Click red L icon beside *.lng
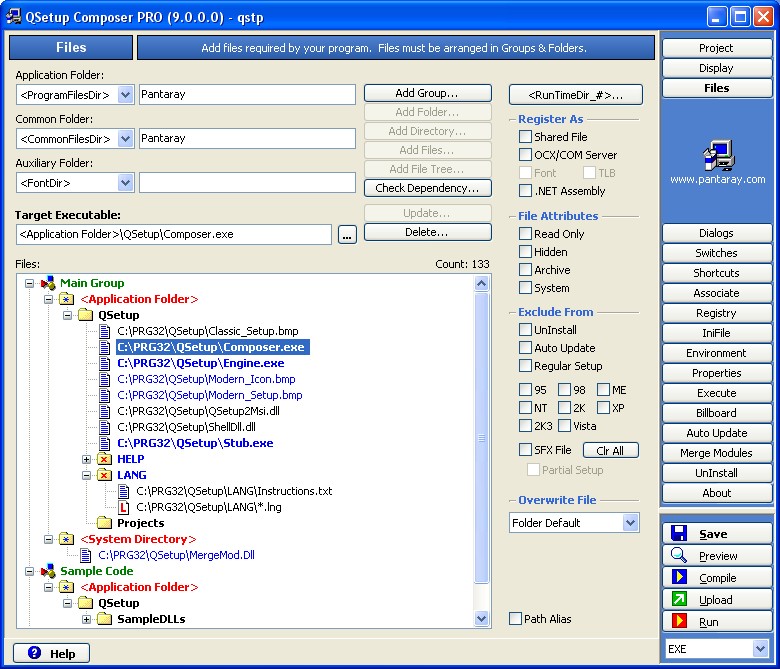Viewport: 780px width, 669px height. pyautogui.click(x=123, y=507)
